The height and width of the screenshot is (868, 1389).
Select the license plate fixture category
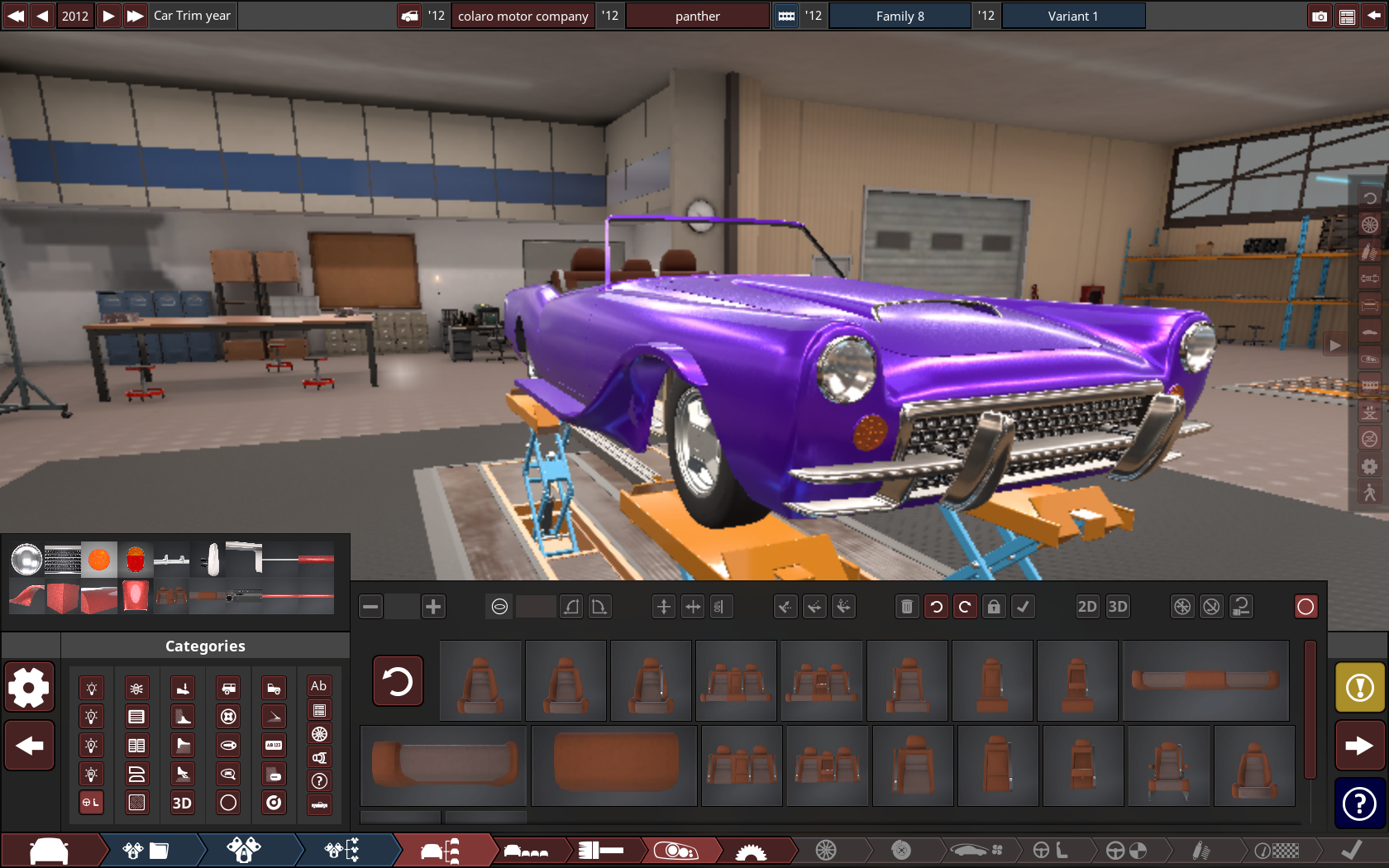[274, 746]
